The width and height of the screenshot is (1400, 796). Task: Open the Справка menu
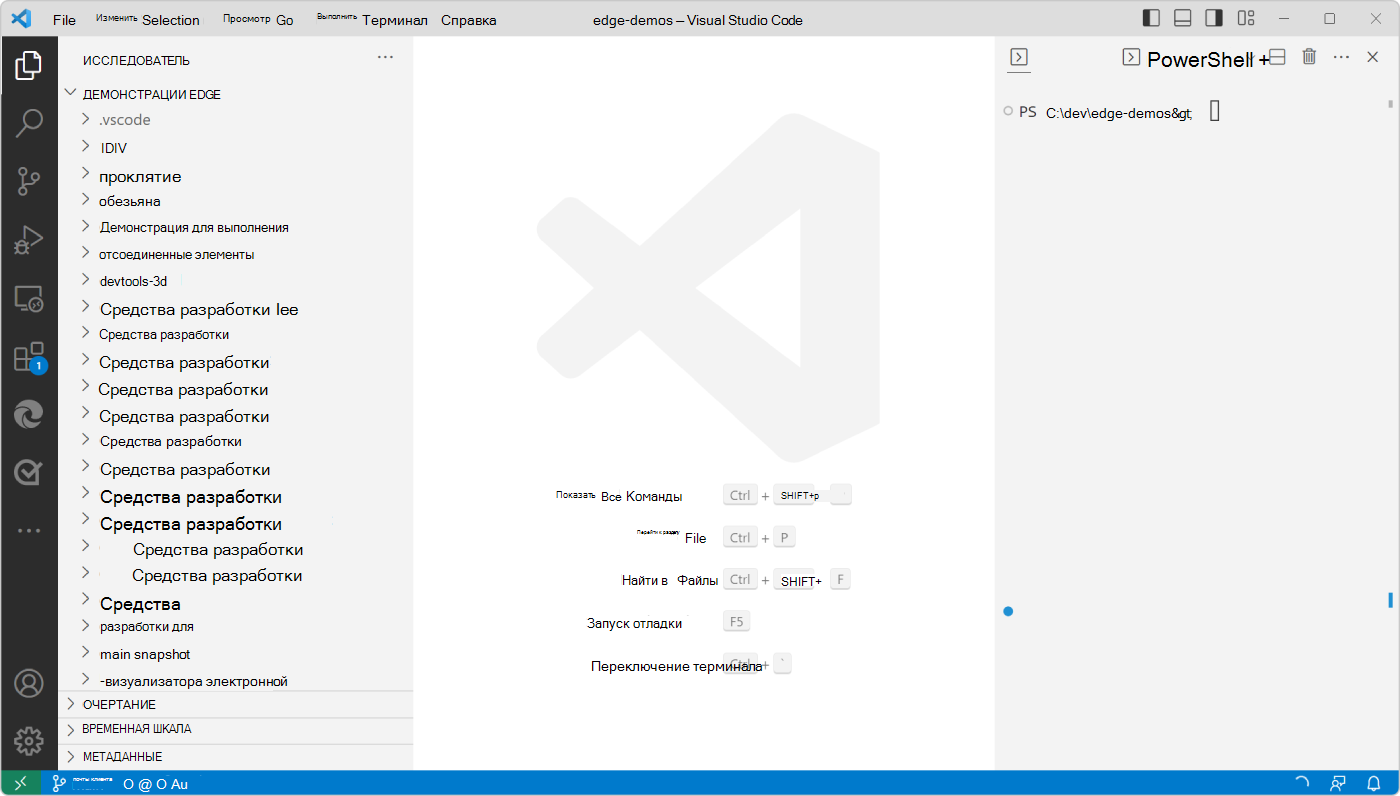468,20
